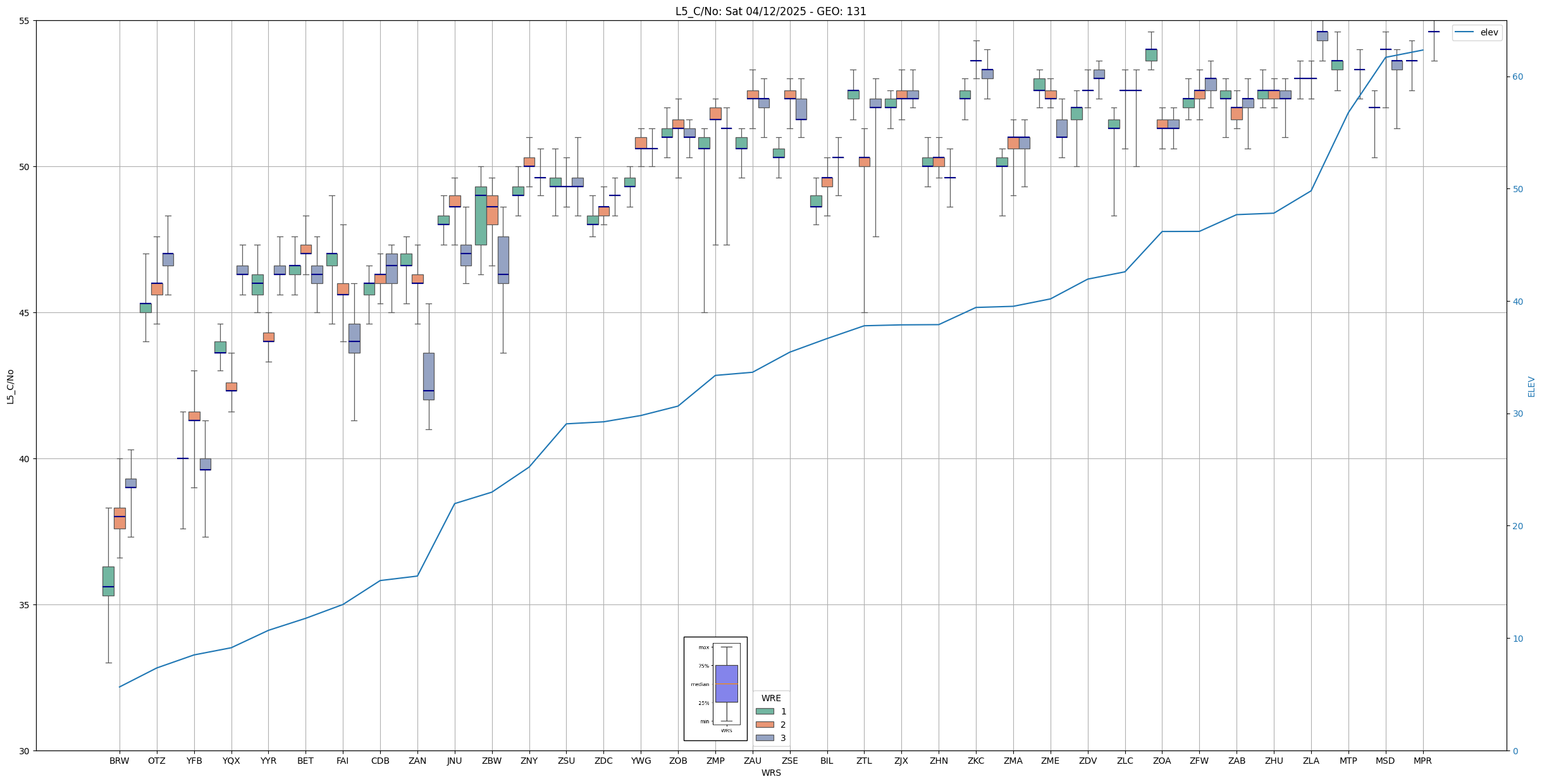Select the ZTL tick label
The width and height of the screenshot is (1542, 784).
click(x=864, y=761)
